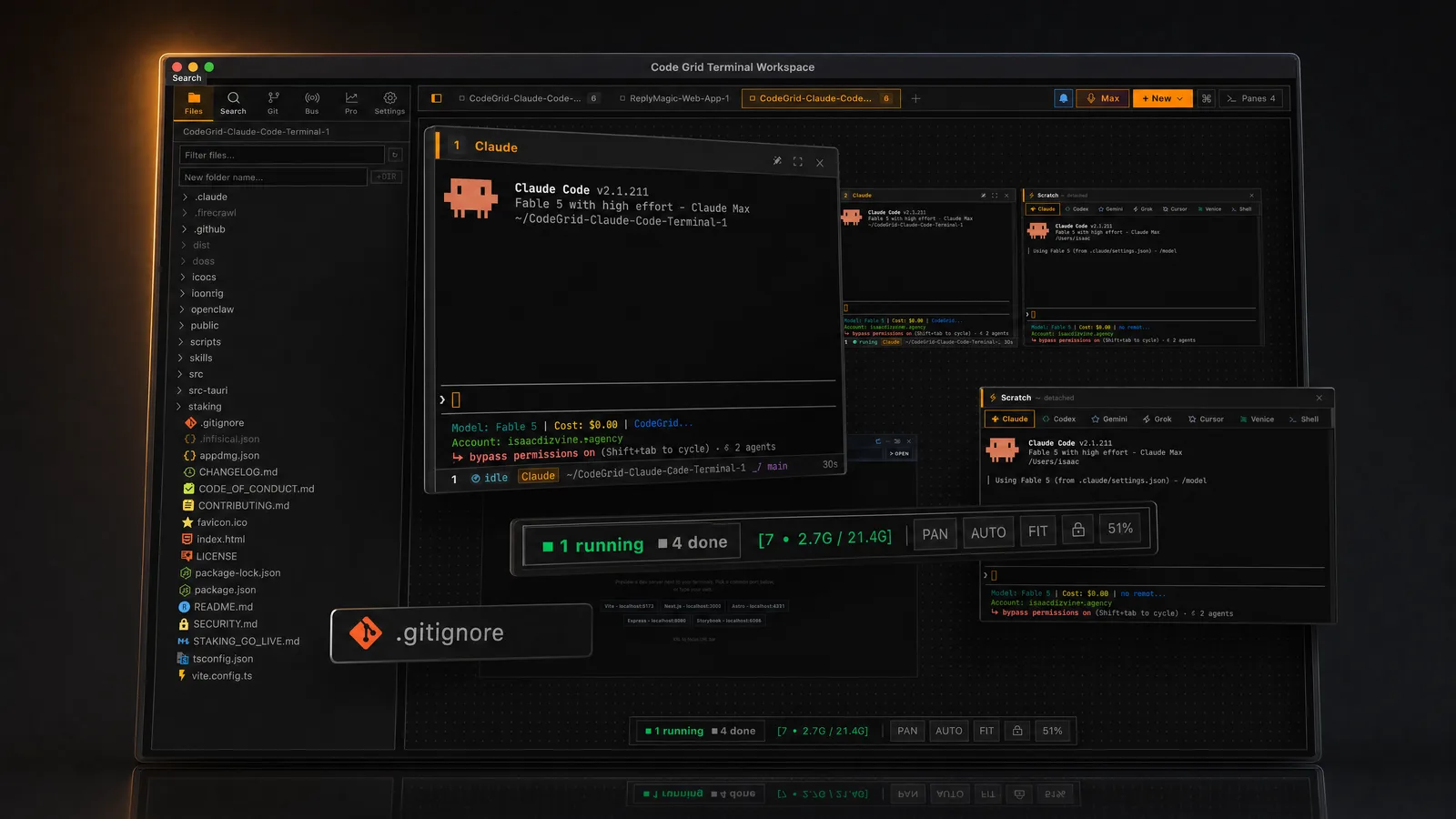Open index.html in the file tree
Viewport: 1456px width, 819px height.
tap(214, 540)
